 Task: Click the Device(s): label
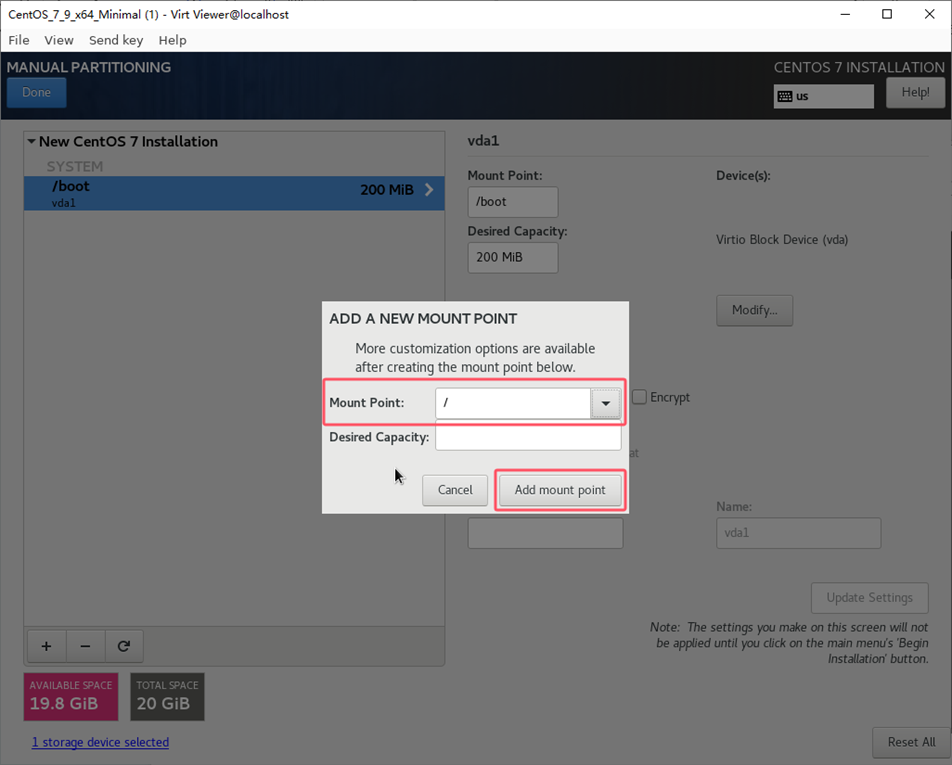tap(743, 176)
